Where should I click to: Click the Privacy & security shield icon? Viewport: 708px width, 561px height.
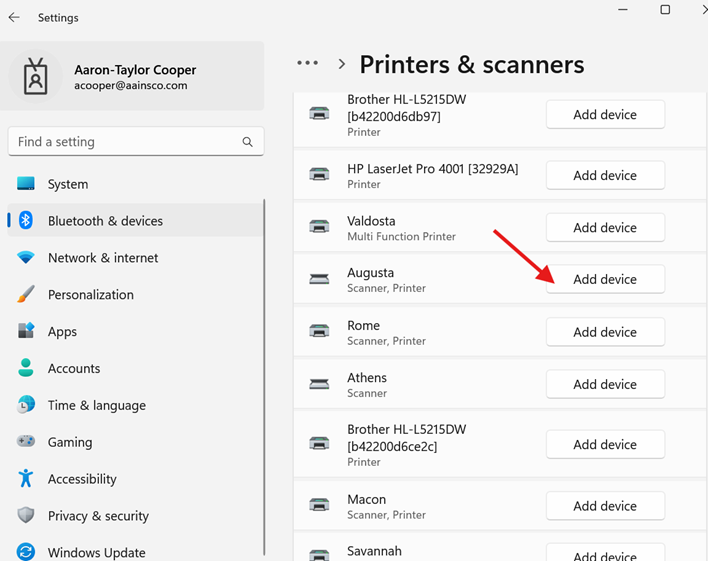pos(26,516)
